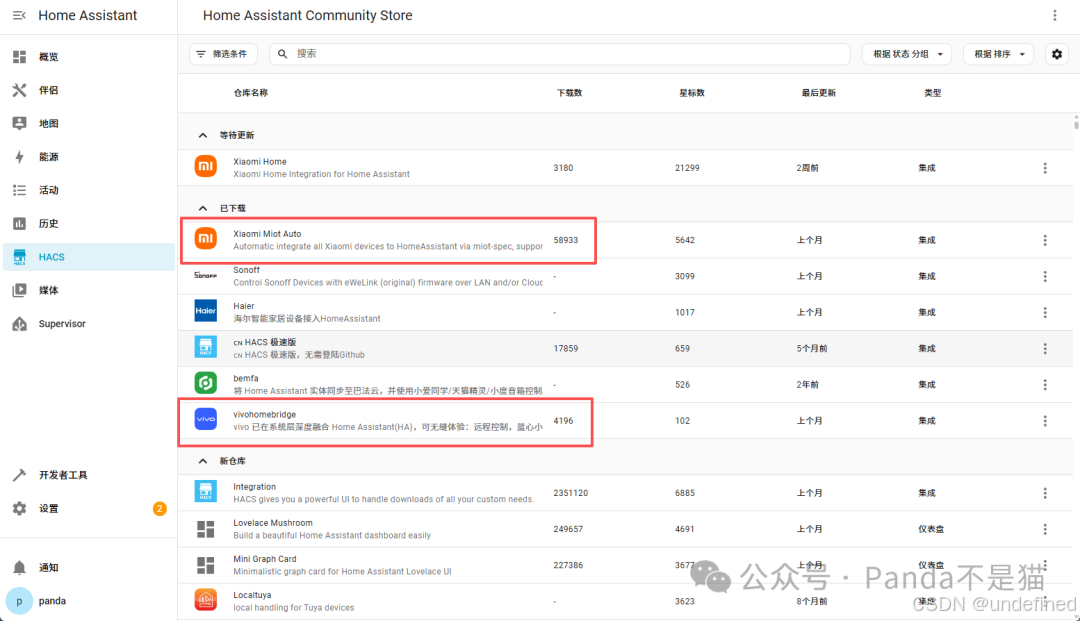Click the Haier repository logo
This screenshot has height=621, width=1080.
(x=205, y=311)
